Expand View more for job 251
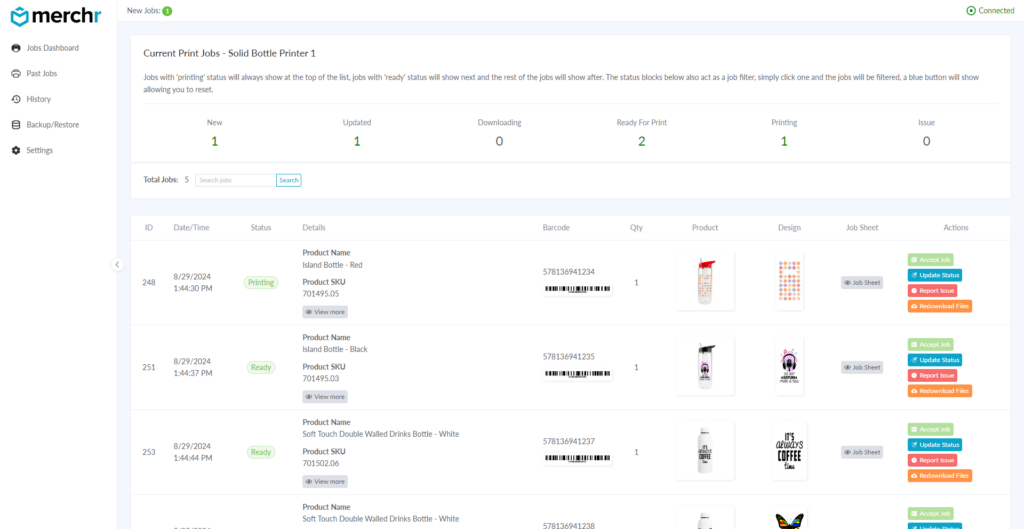 (325, 397)
